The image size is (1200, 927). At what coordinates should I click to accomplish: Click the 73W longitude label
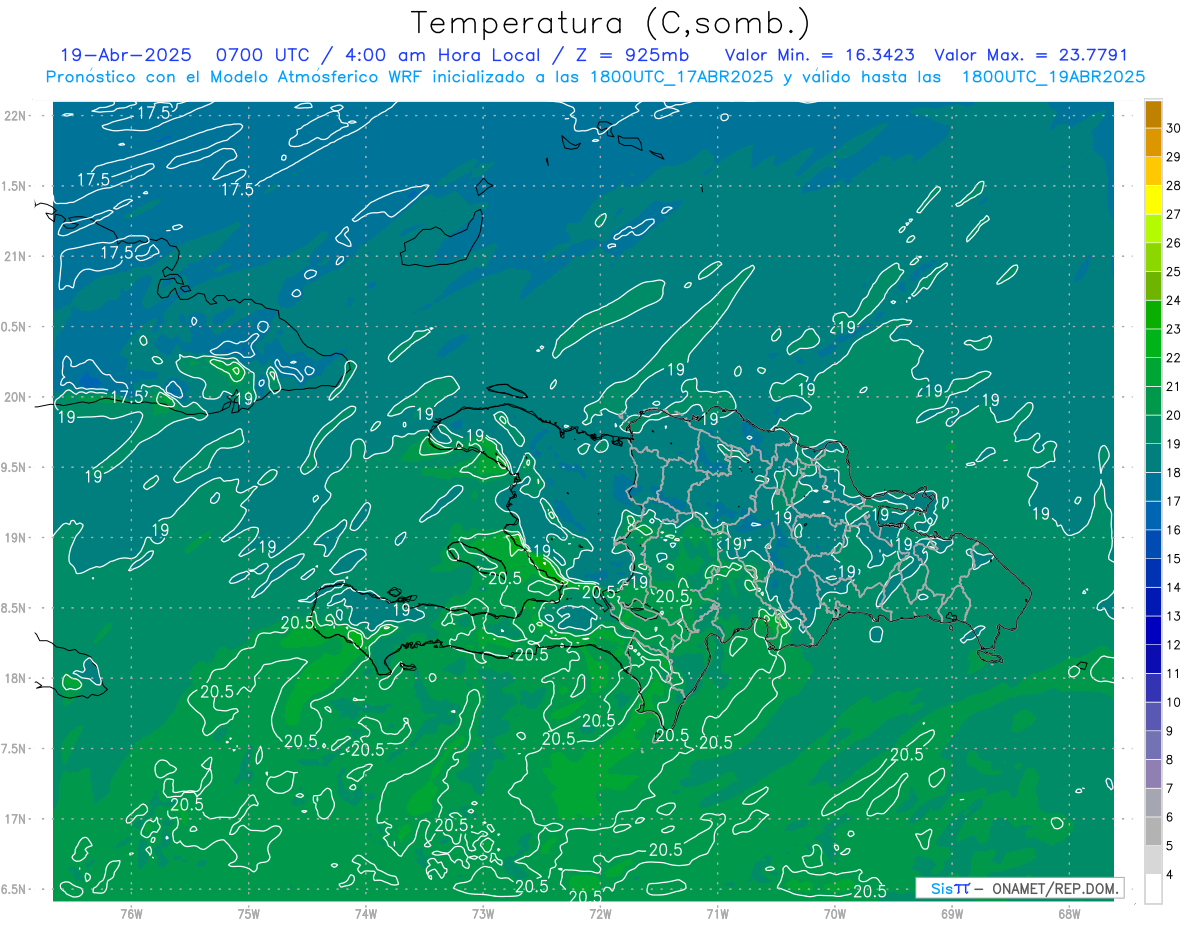coord(483,913)
